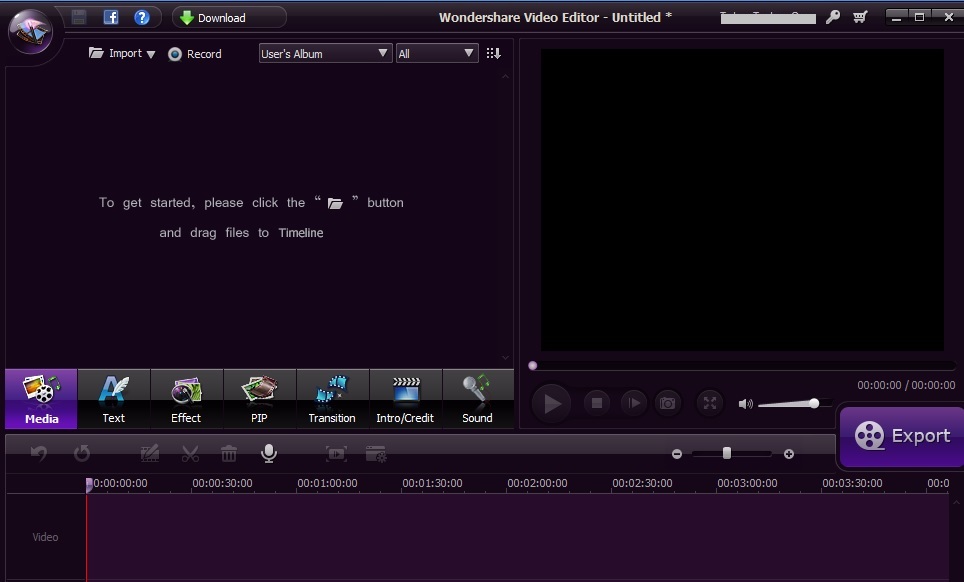Enter full screen preview mode

tap(709, 403)
